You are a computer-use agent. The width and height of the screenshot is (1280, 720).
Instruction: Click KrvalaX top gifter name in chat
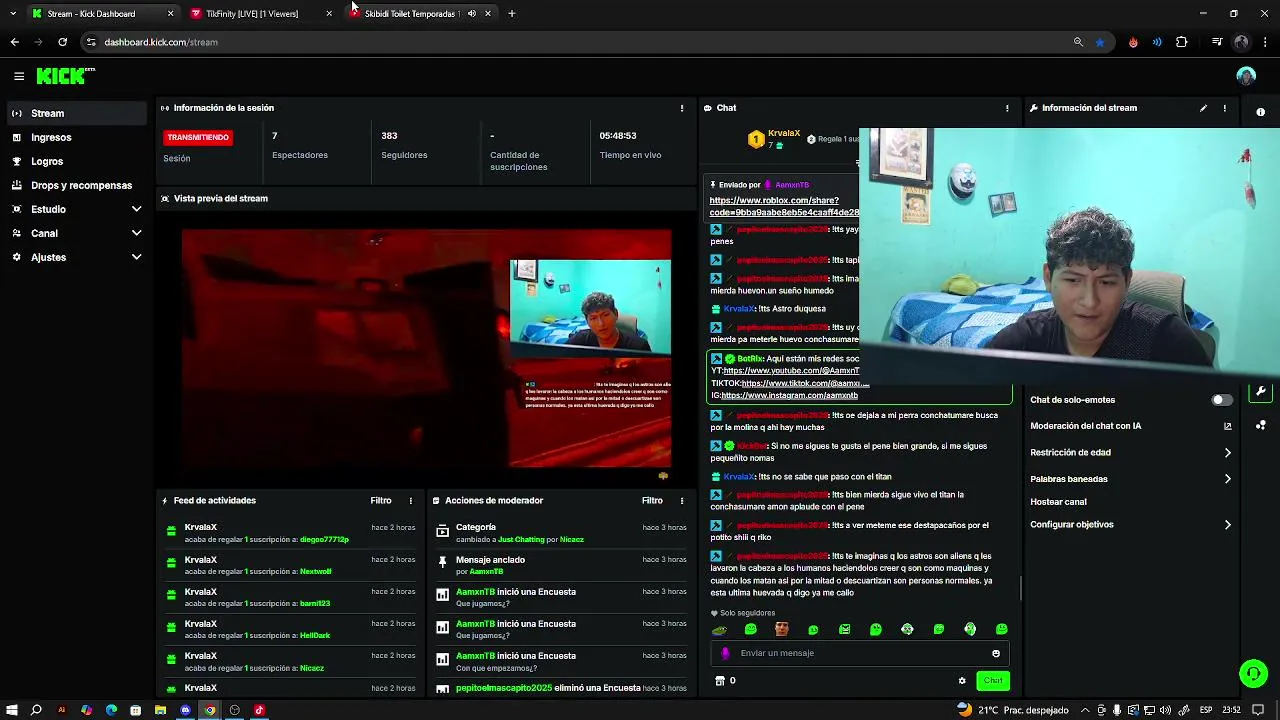pos(784,133)
